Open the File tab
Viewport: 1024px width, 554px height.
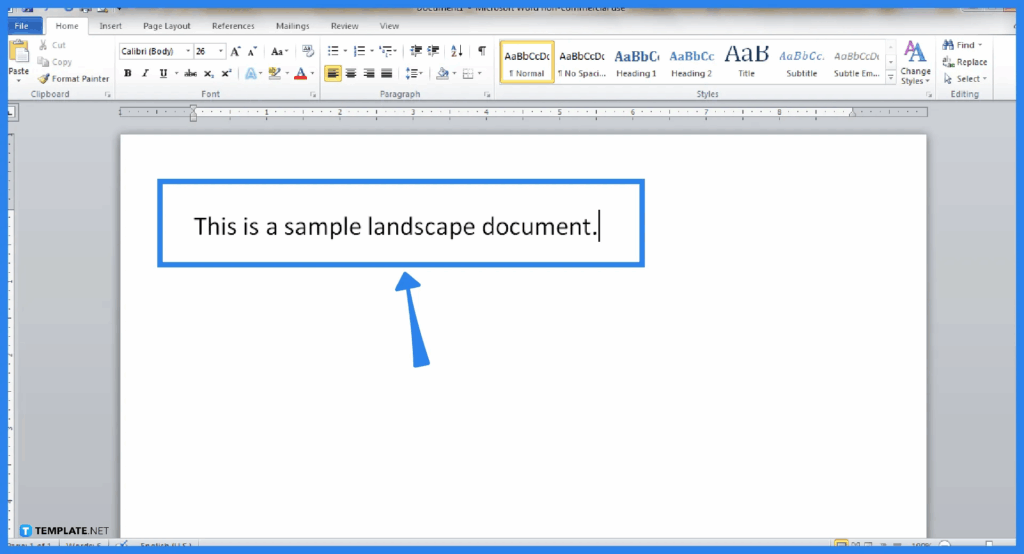click(22, 26)
